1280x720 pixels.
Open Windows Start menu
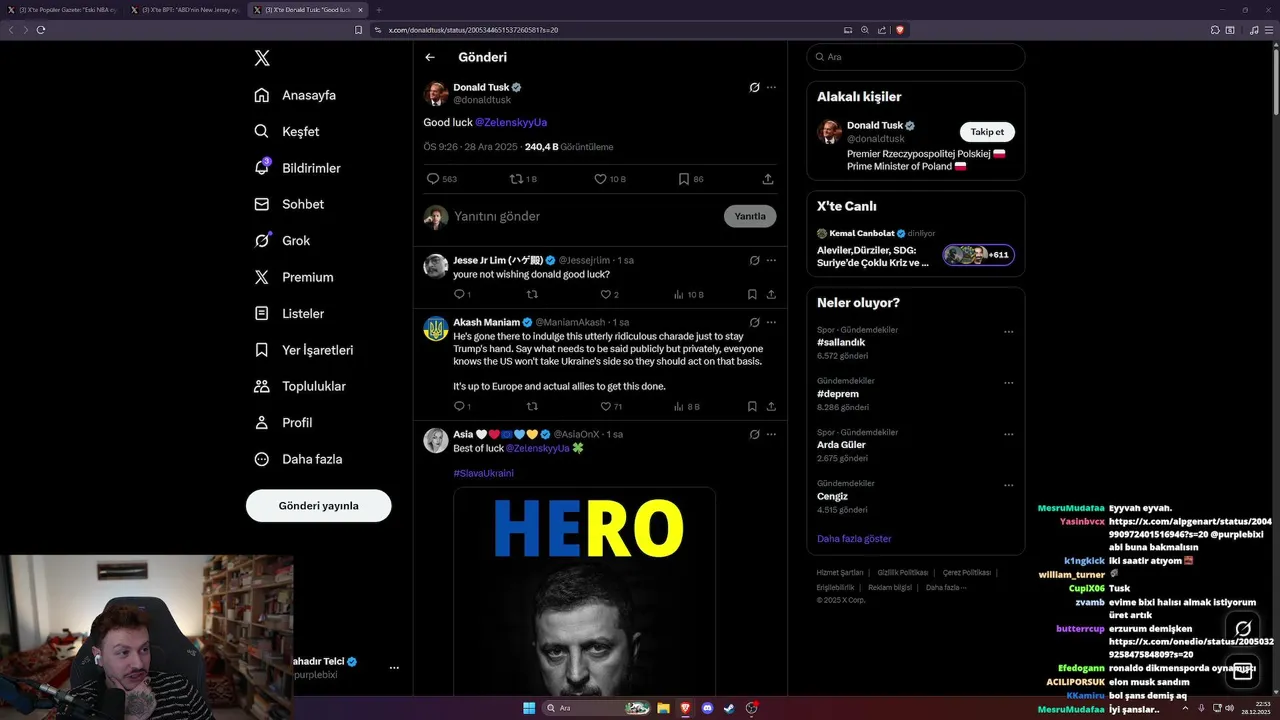click(529, 708)
